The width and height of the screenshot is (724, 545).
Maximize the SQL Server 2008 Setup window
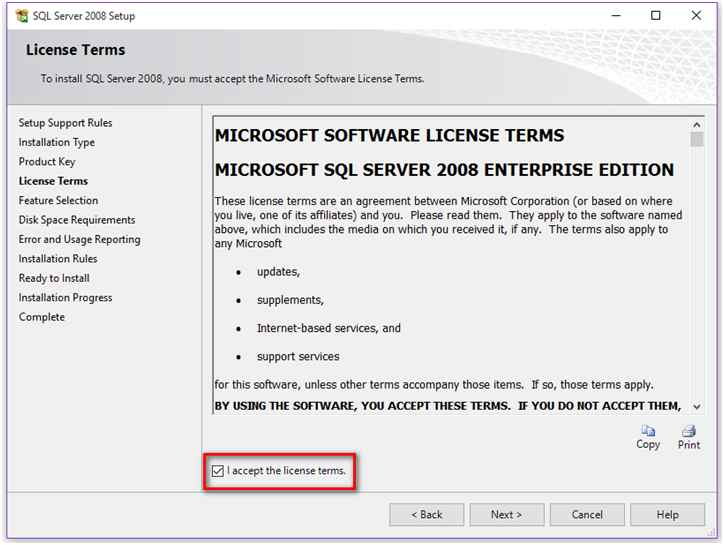[x=656, y=16]
